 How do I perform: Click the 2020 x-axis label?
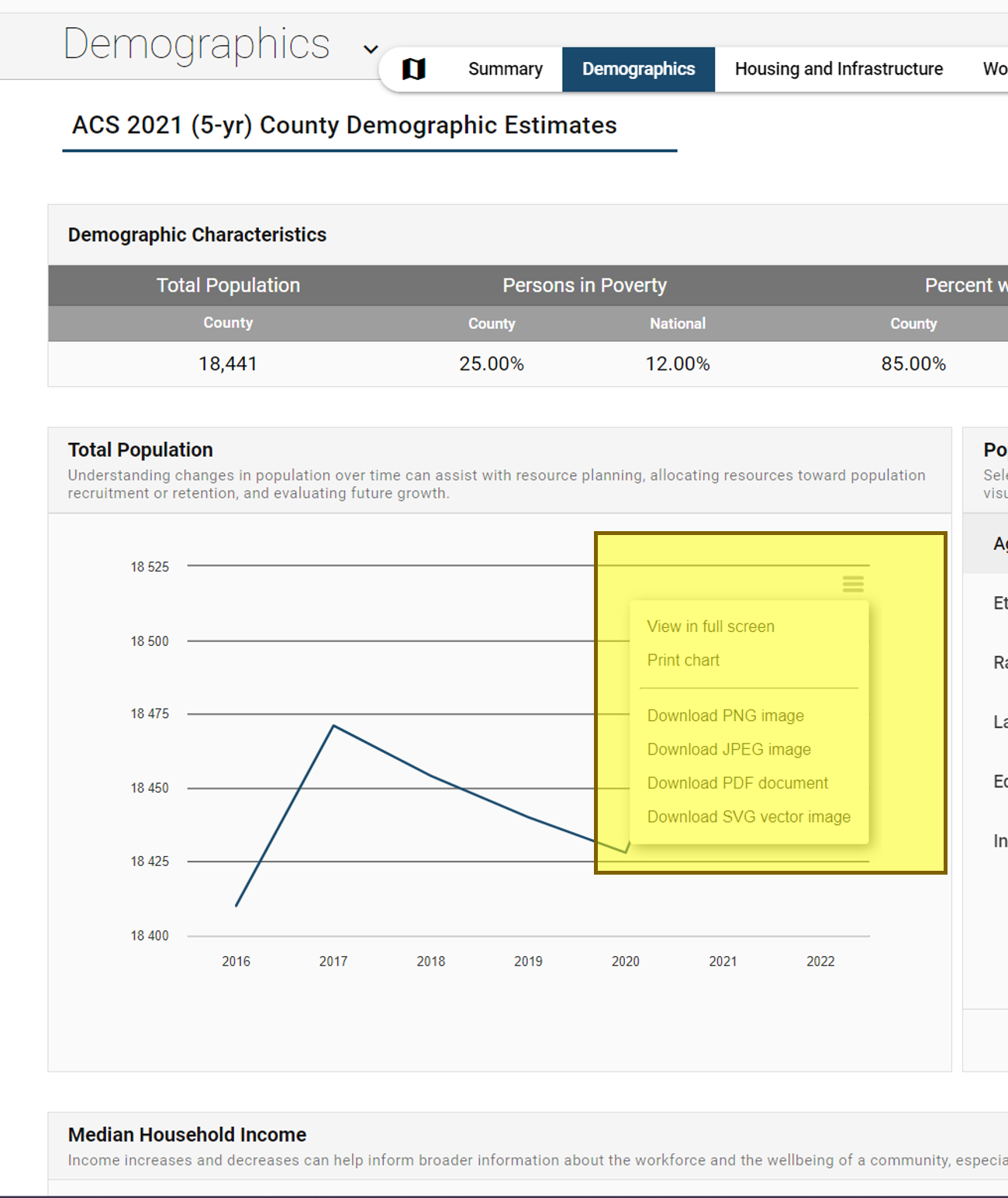626,962
